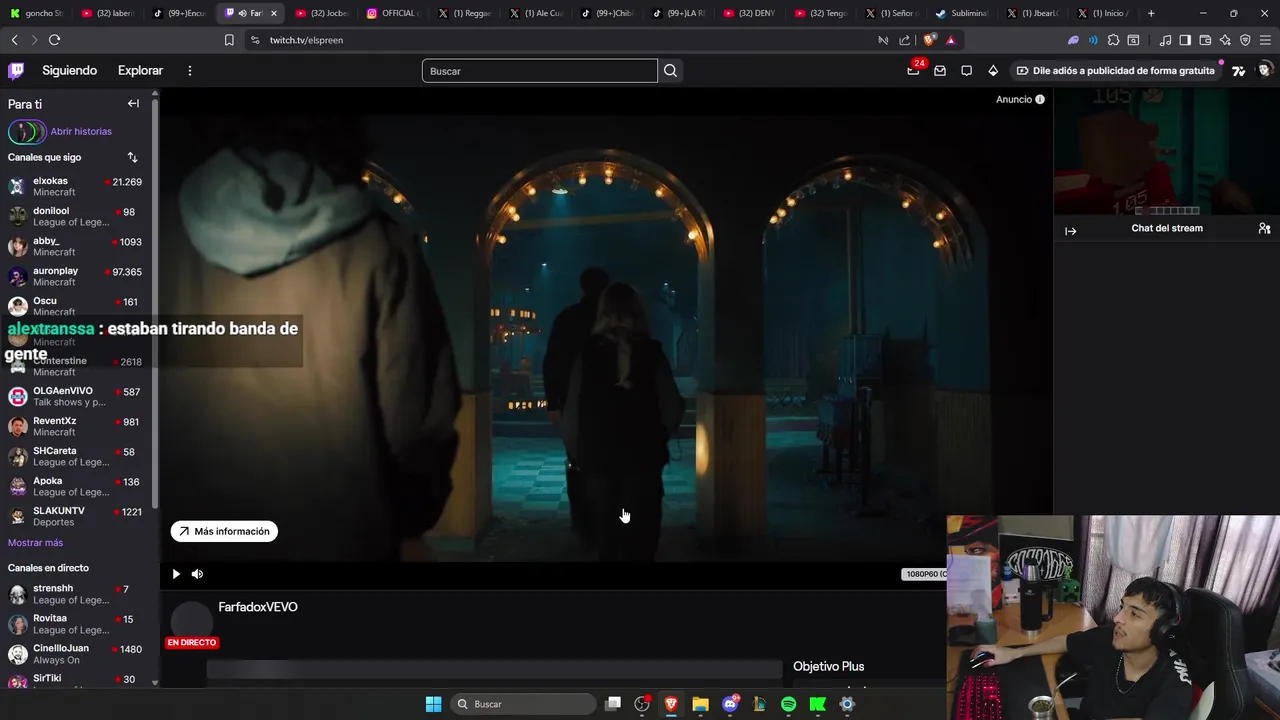The width and height of the screenshot is (1280, 720).
Task: Open File Explorer from the taskbar
Action: tap(700, 704)
